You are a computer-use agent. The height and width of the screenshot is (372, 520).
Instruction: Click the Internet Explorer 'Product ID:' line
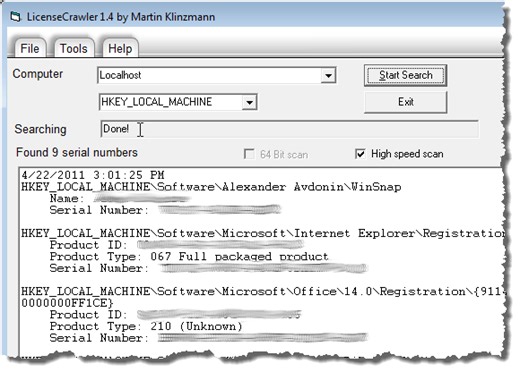click(176, 245)
